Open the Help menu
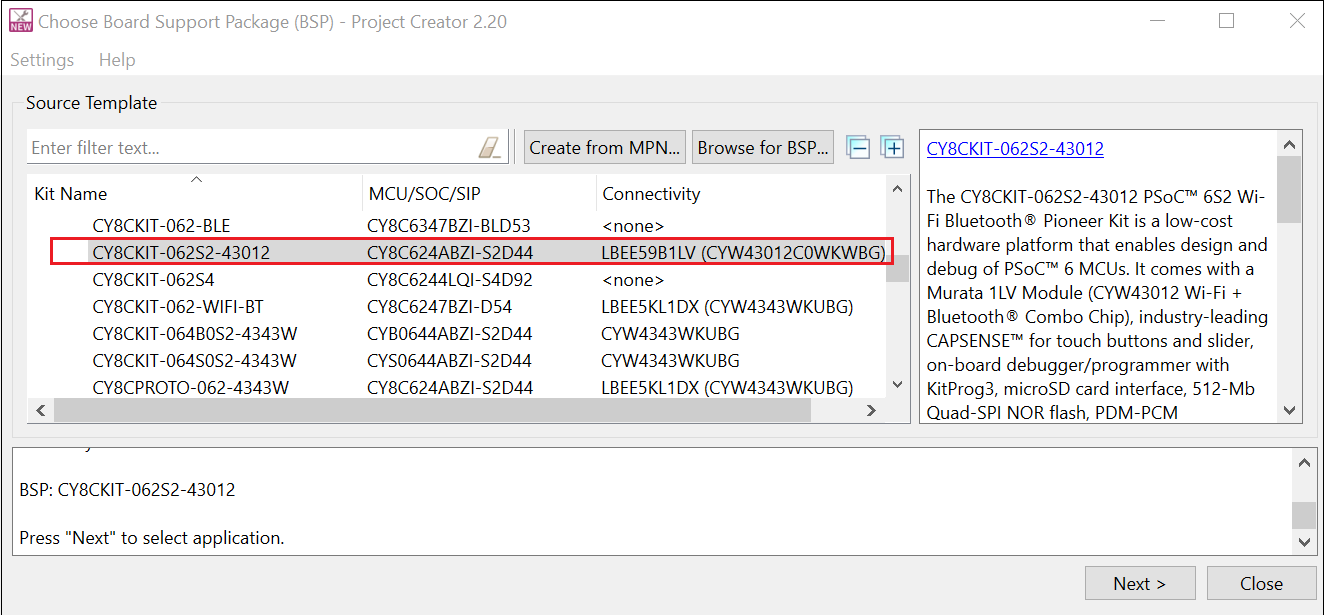 (x=117, y=60)
